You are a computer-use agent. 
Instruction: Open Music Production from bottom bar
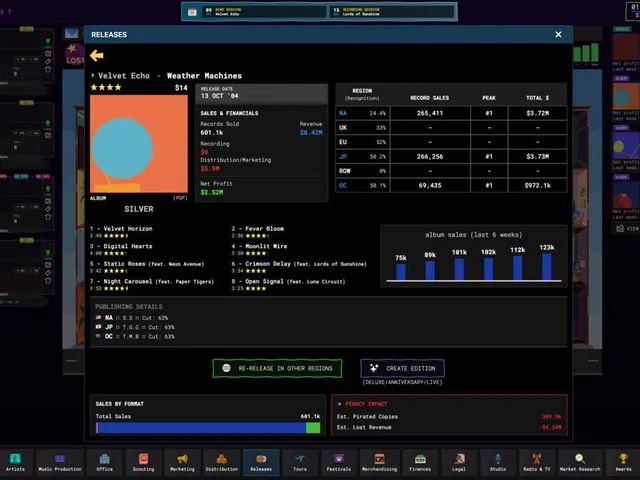pyautogui.click(x=60, y=462)
